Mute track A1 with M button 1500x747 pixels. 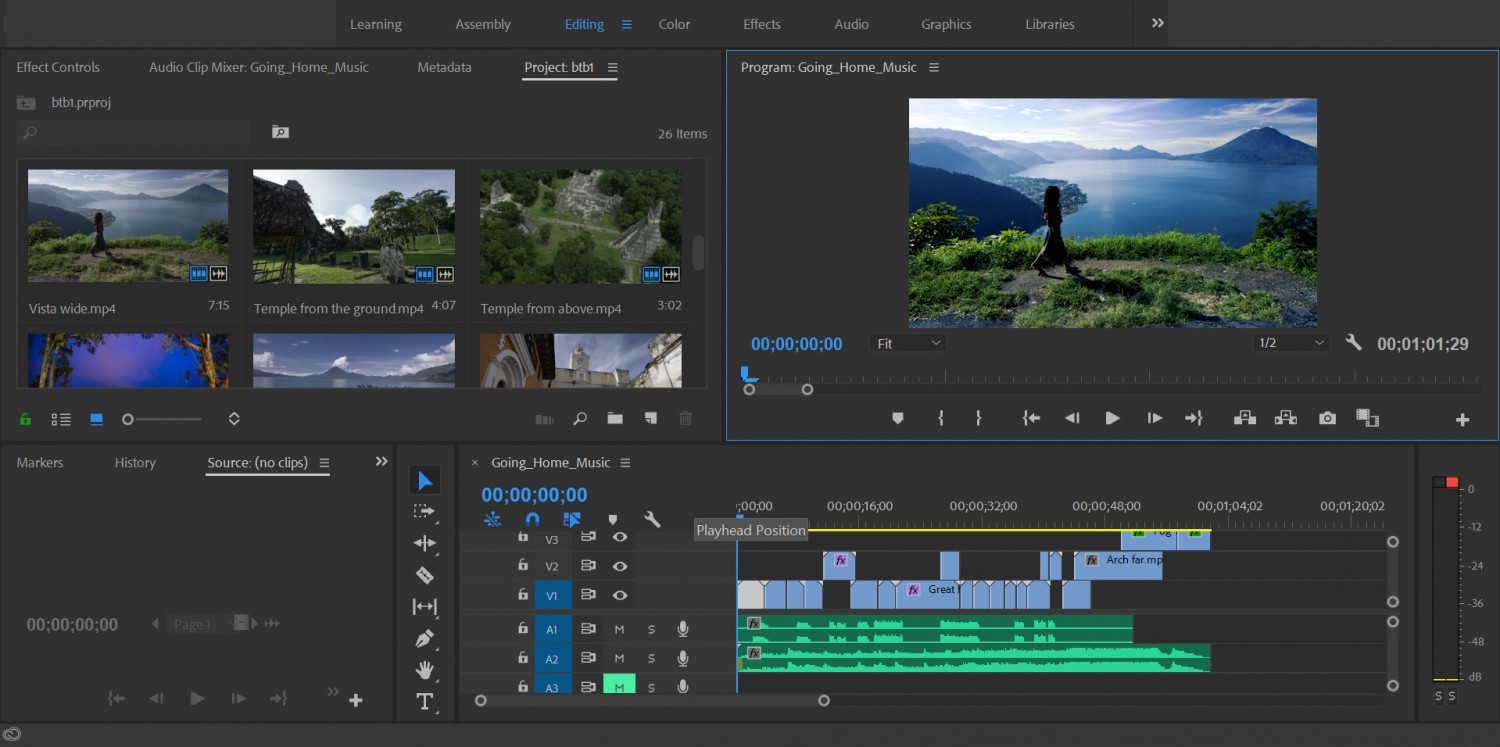pyautogui.click(x=619, y=629)
